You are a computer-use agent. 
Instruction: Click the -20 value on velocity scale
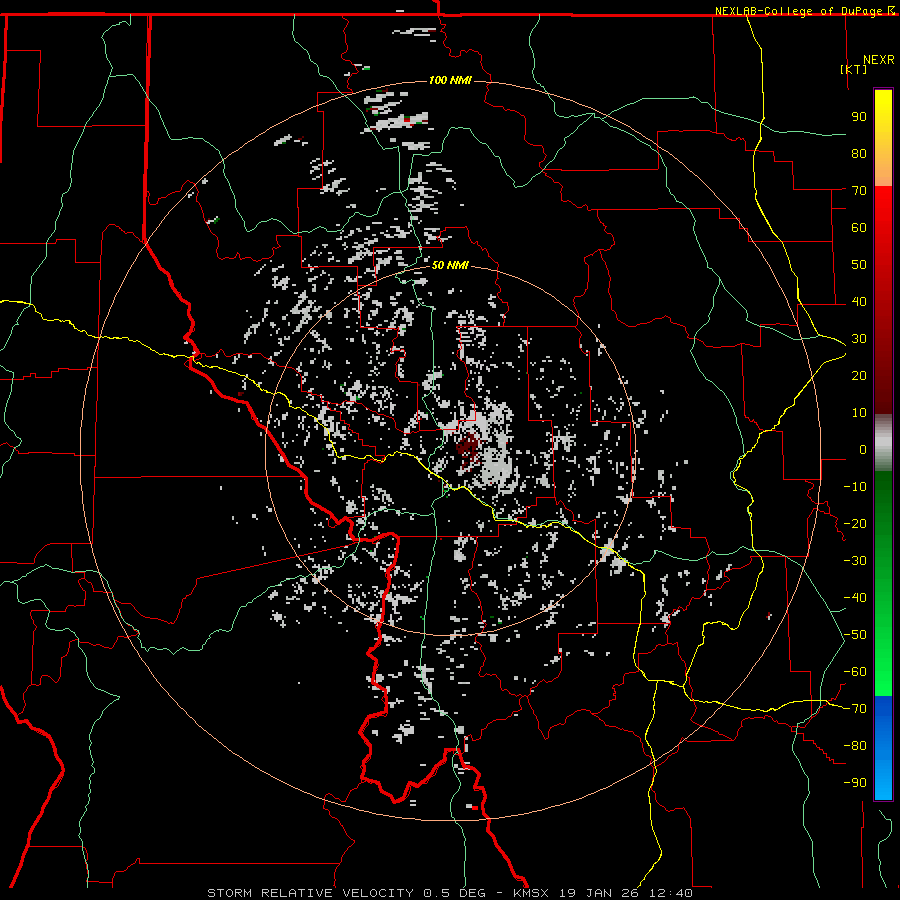point(855,523)
